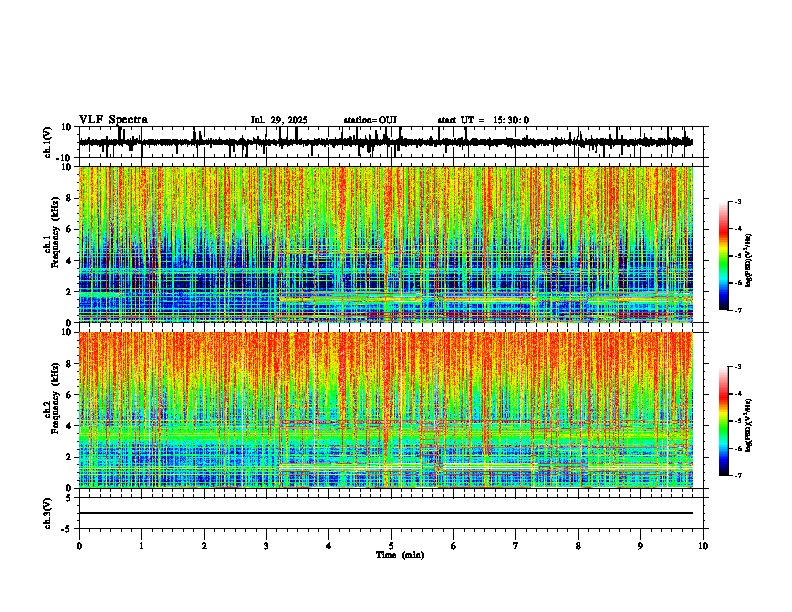Click inside the ch.2 spectrogram panel
792x612 pixels.
tap(386, 410)
